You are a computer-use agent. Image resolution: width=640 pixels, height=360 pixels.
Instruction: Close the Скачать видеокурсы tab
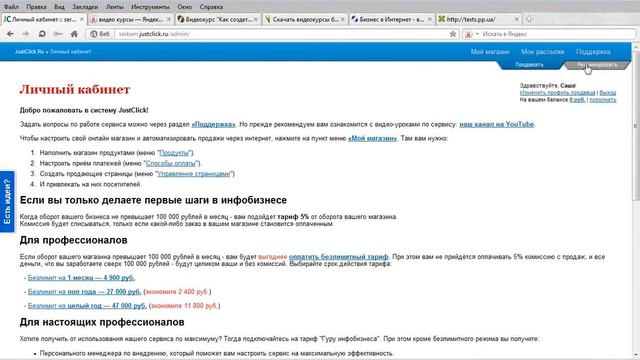pyautogui.click(x=342, y=19)
